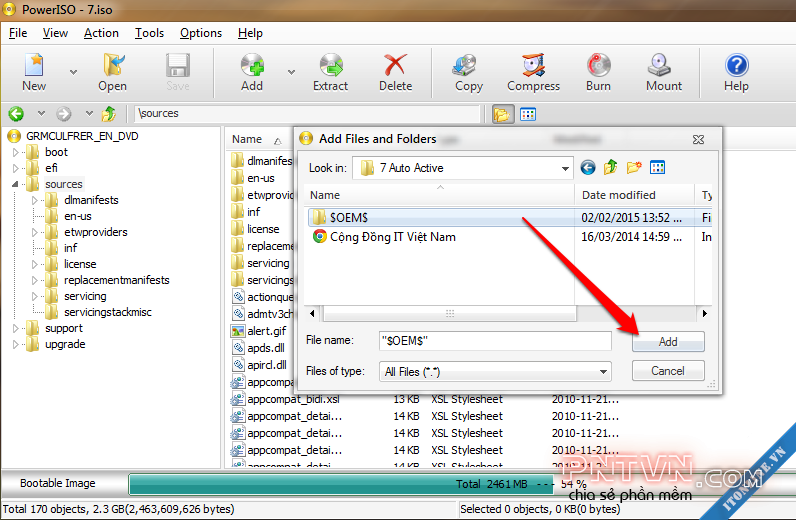Select the $OEM$ folder in dialog
Viewport: 796px width, 520px height.
pyautogui.click(x=348, y=218)
